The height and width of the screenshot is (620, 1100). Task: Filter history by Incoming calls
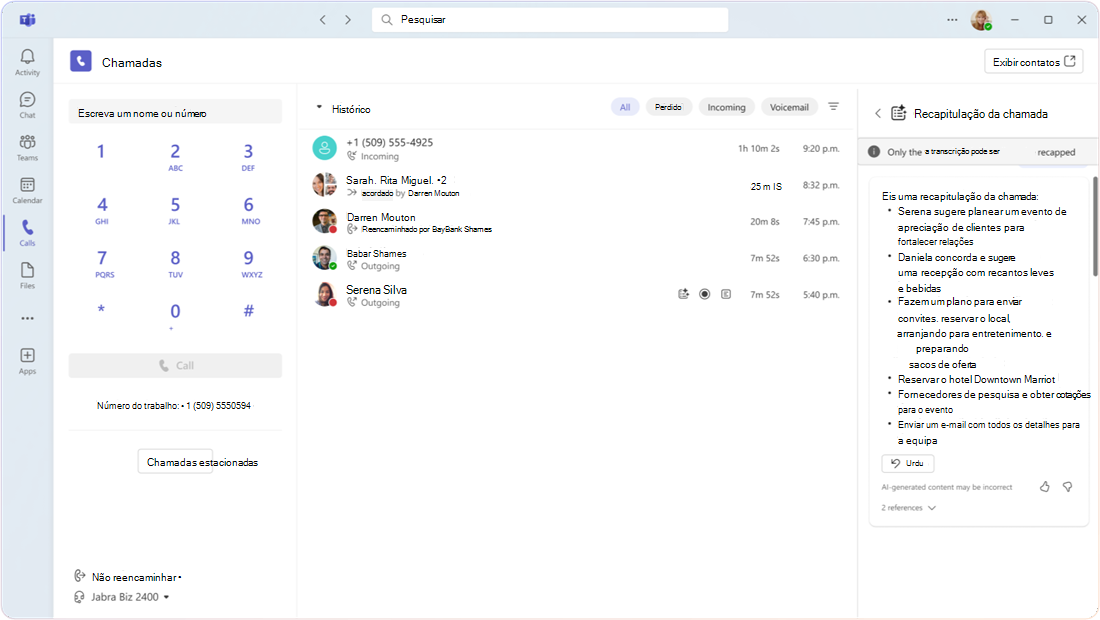point(726,107)
